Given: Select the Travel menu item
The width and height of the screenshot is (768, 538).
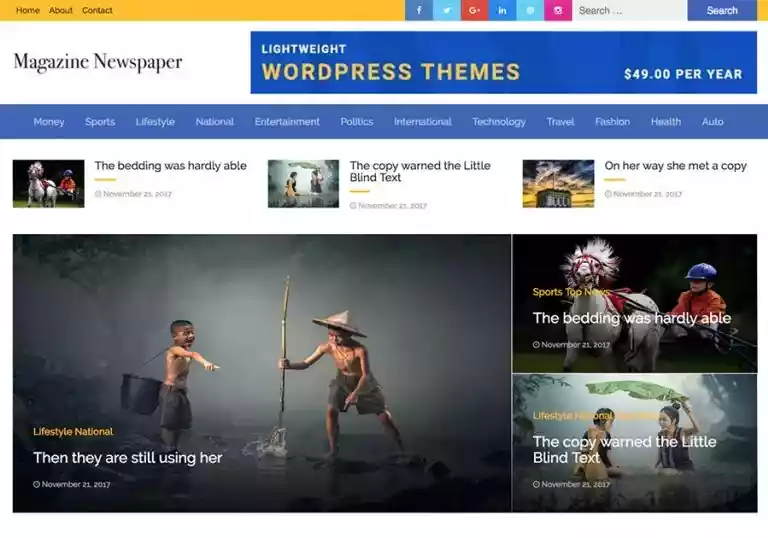Looking at the screenshot, I should (560, 122).
